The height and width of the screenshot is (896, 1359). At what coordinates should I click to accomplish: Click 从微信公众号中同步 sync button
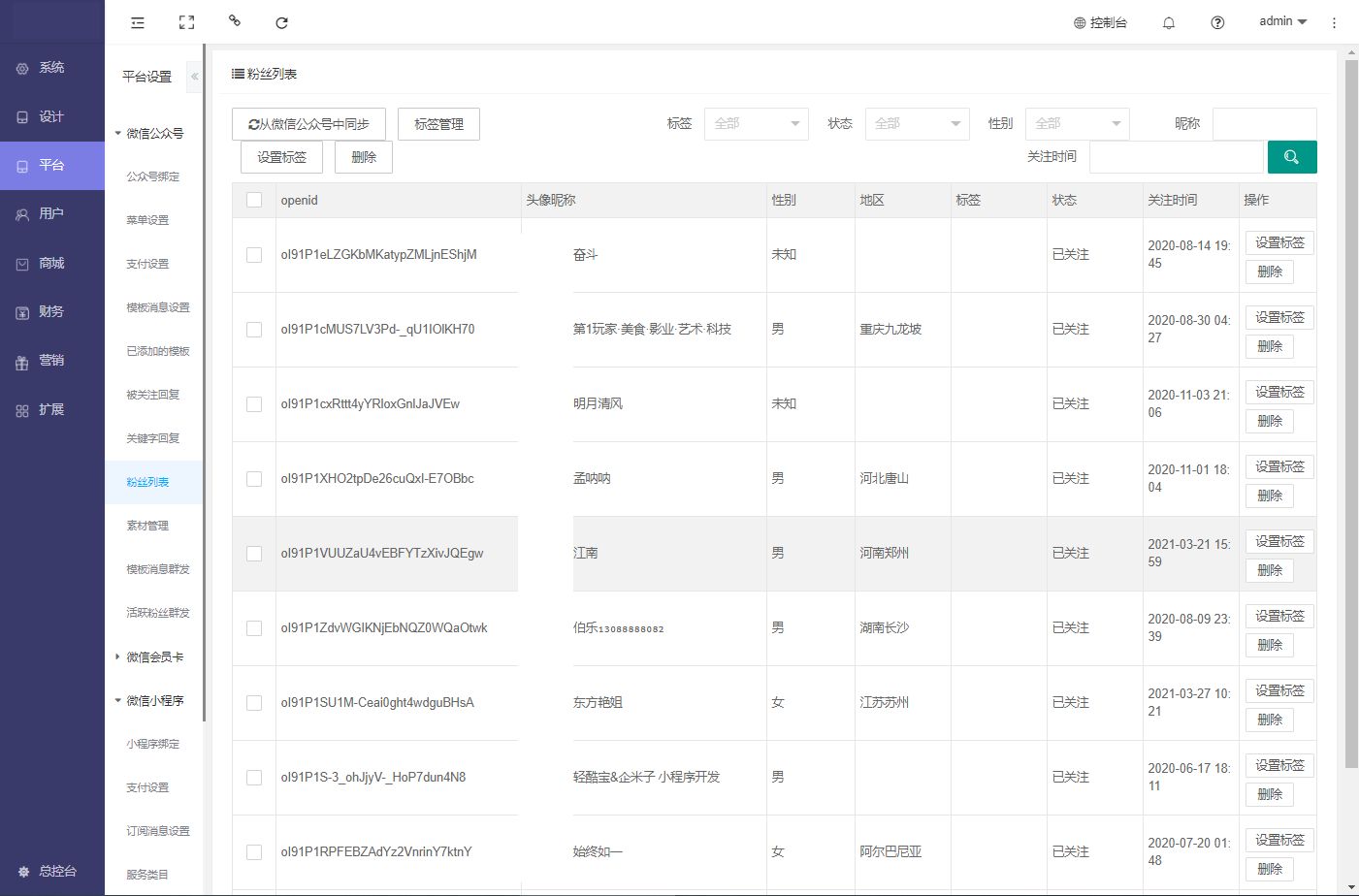[x=308, y=124]
